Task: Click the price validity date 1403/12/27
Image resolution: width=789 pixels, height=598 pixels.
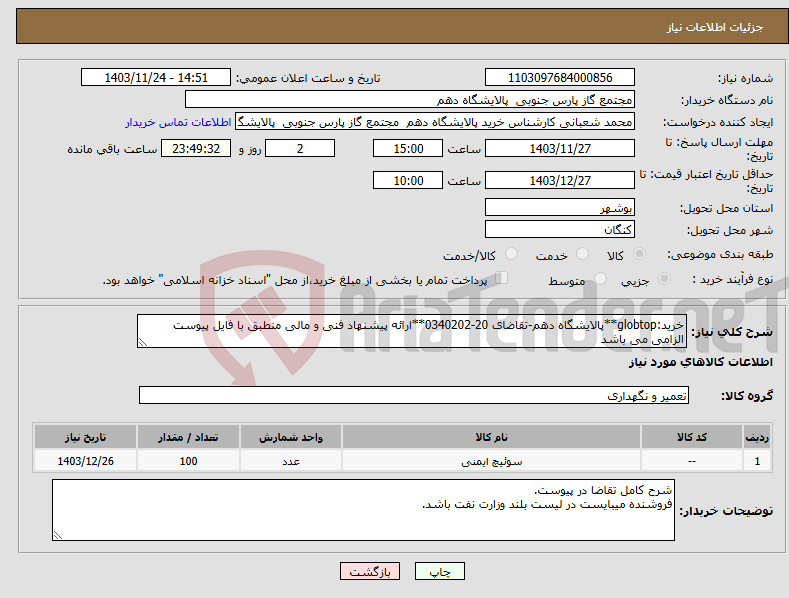Action: (x=560, y=180)
